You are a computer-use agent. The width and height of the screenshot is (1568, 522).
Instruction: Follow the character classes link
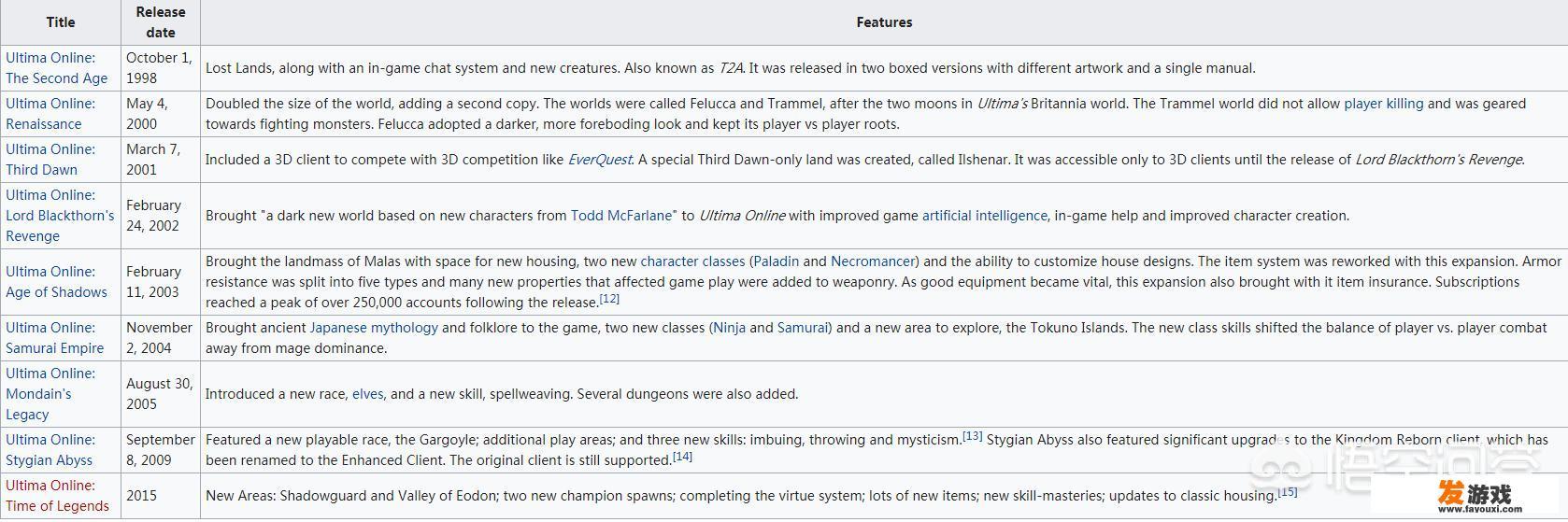point(692,261)
